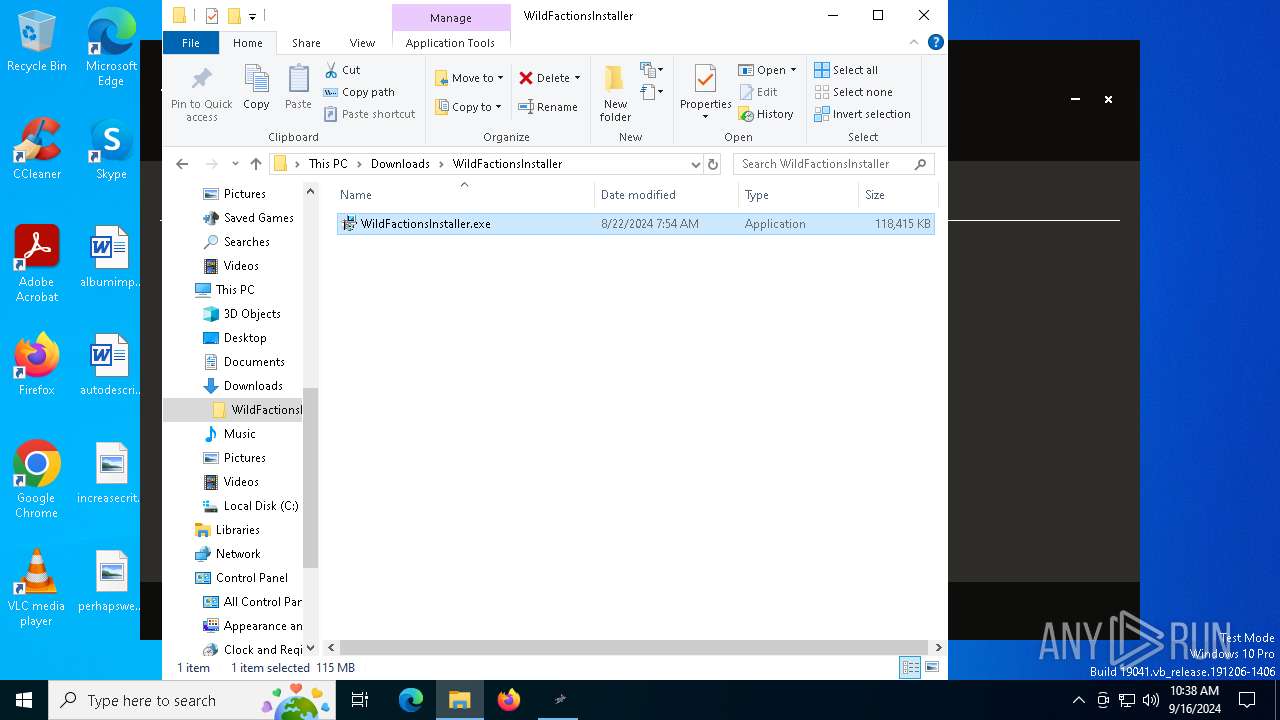Delete the selected file
This screenshot has height=720, width=1280.
pos(543,78)
